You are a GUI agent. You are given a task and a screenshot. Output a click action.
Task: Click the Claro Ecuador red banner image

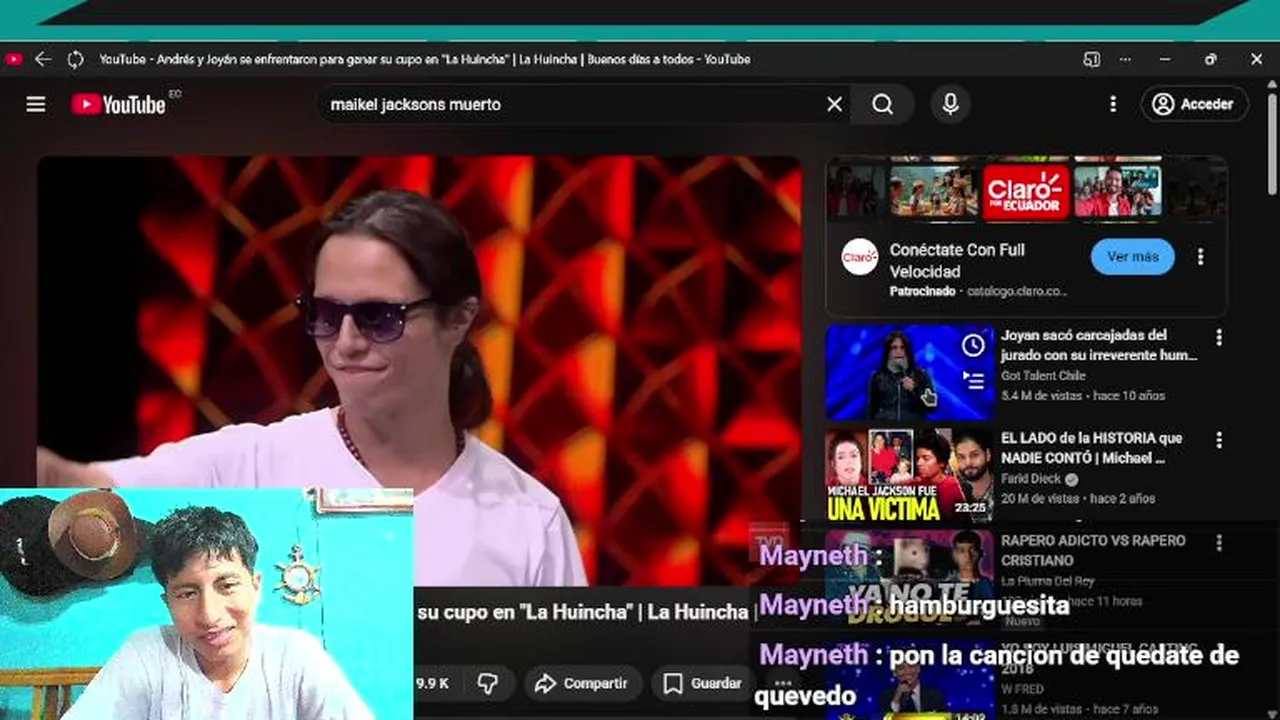coord(1026,191)
